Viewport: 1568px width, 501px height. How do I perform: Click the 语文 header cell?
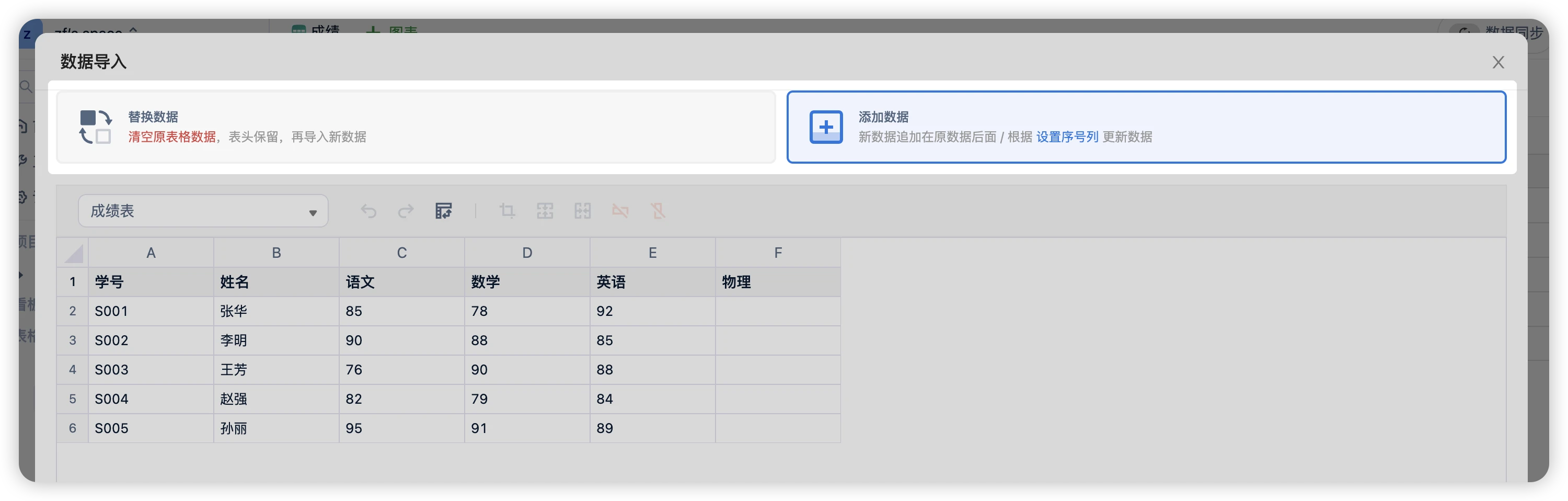pos(402,282)
